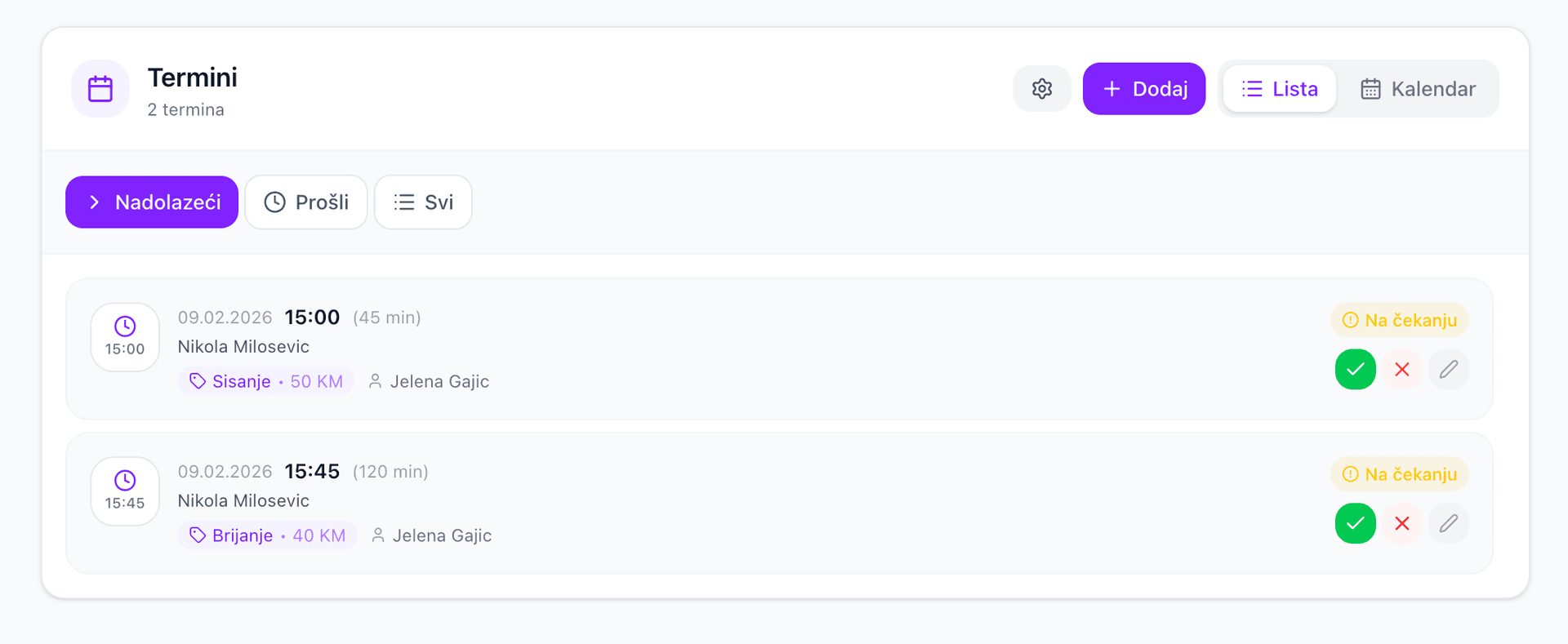Reject the 15:45 appointment with red X
The height and width of the screenshot is (644, 1568).
coord(1402,524)
